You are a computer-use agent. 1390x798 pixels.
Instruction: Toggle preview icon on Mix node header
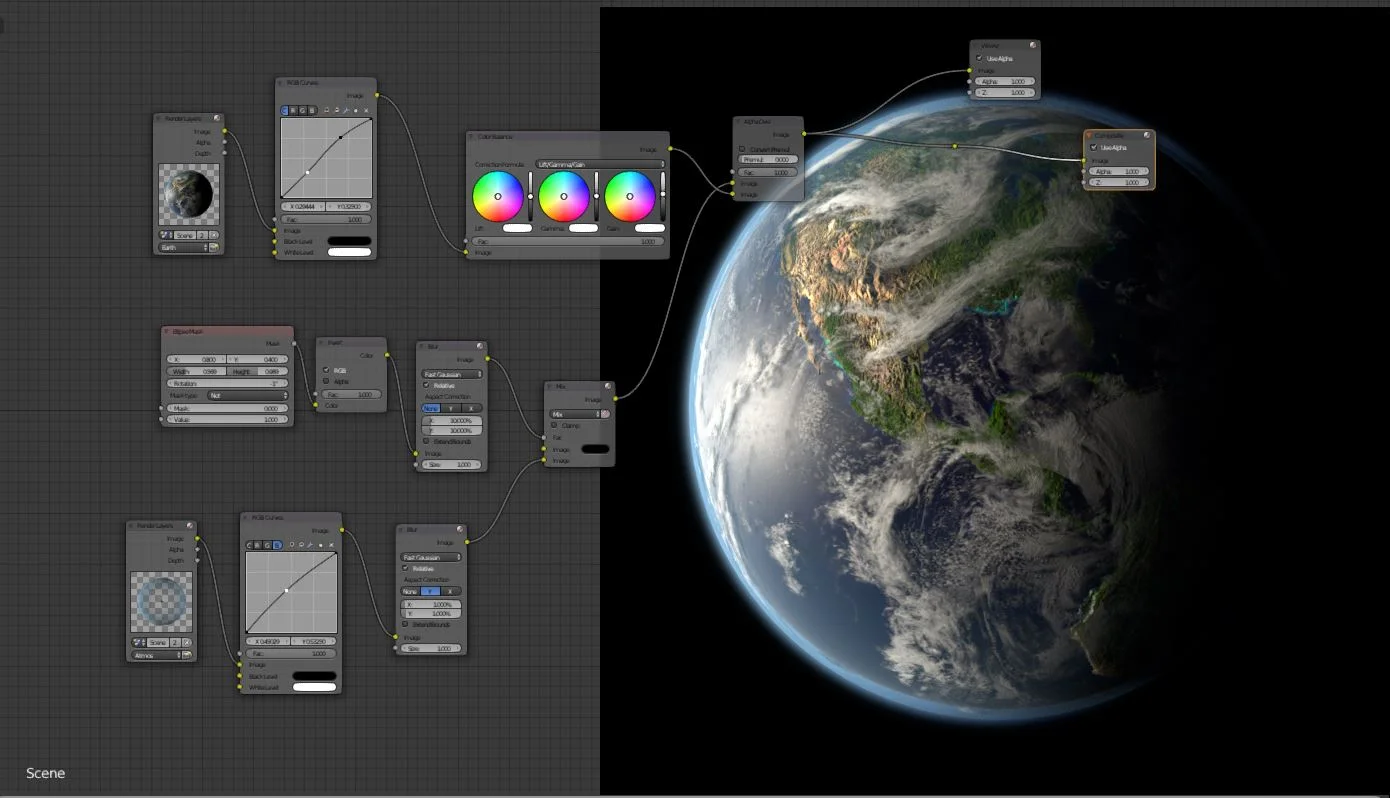(x=608, y=386)
